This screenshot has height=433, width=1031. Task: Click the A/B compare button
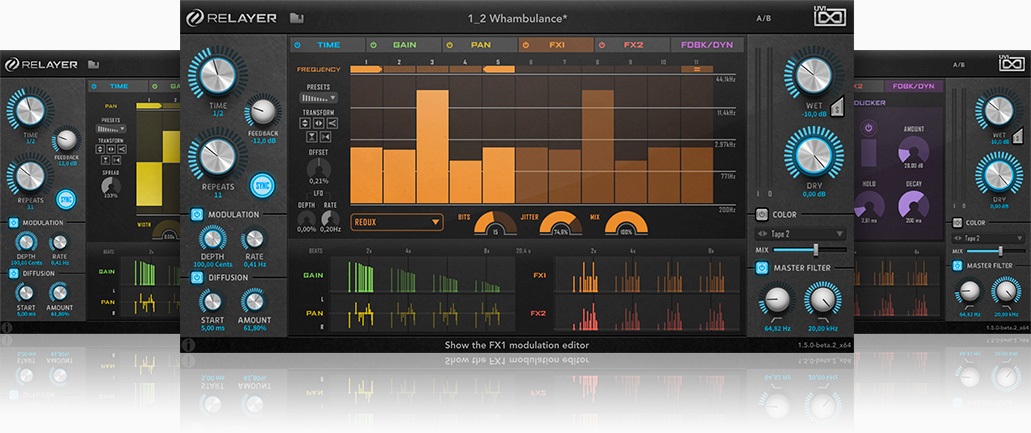tap(763, 18)
